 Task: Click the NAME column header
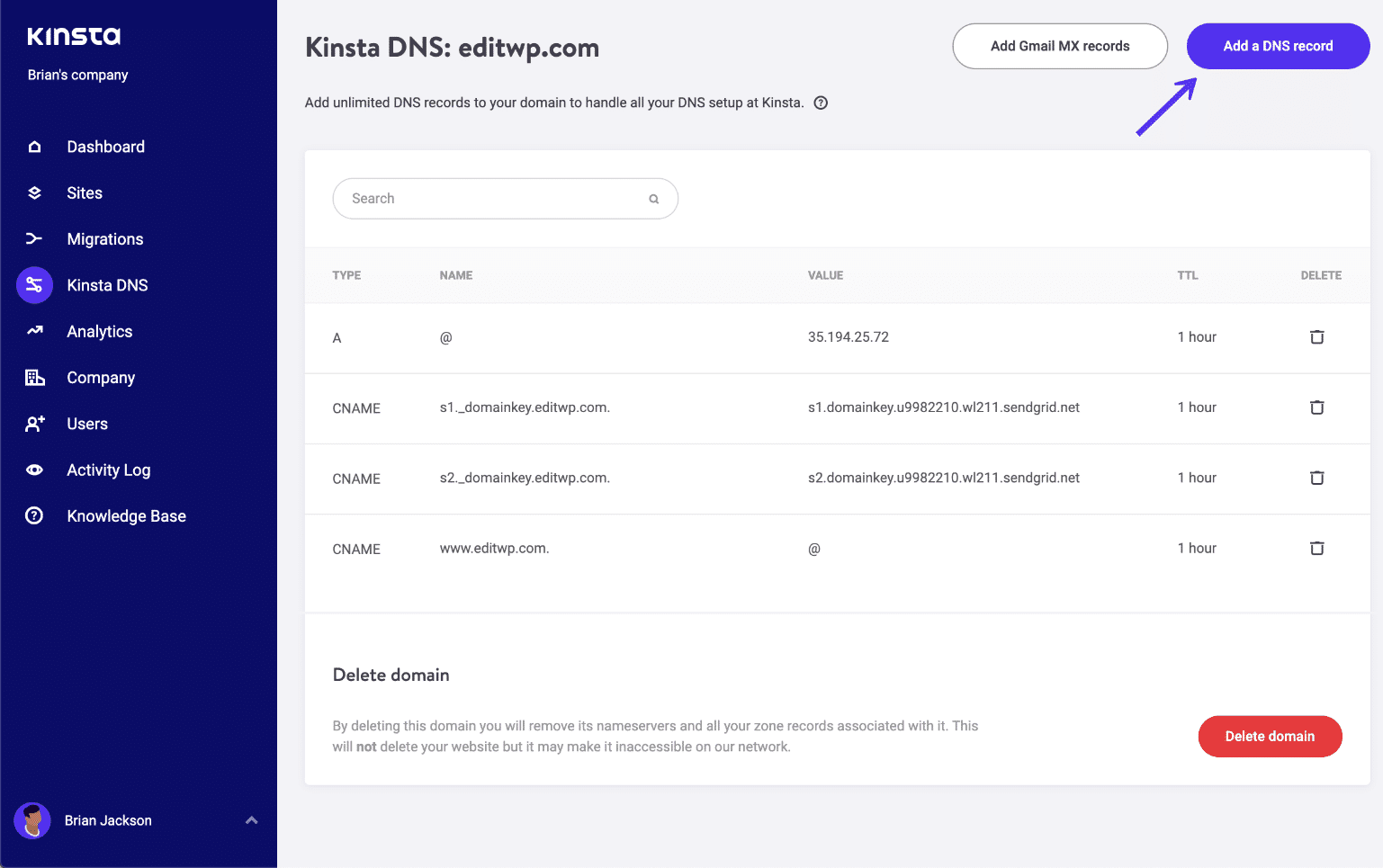point(456,275)
